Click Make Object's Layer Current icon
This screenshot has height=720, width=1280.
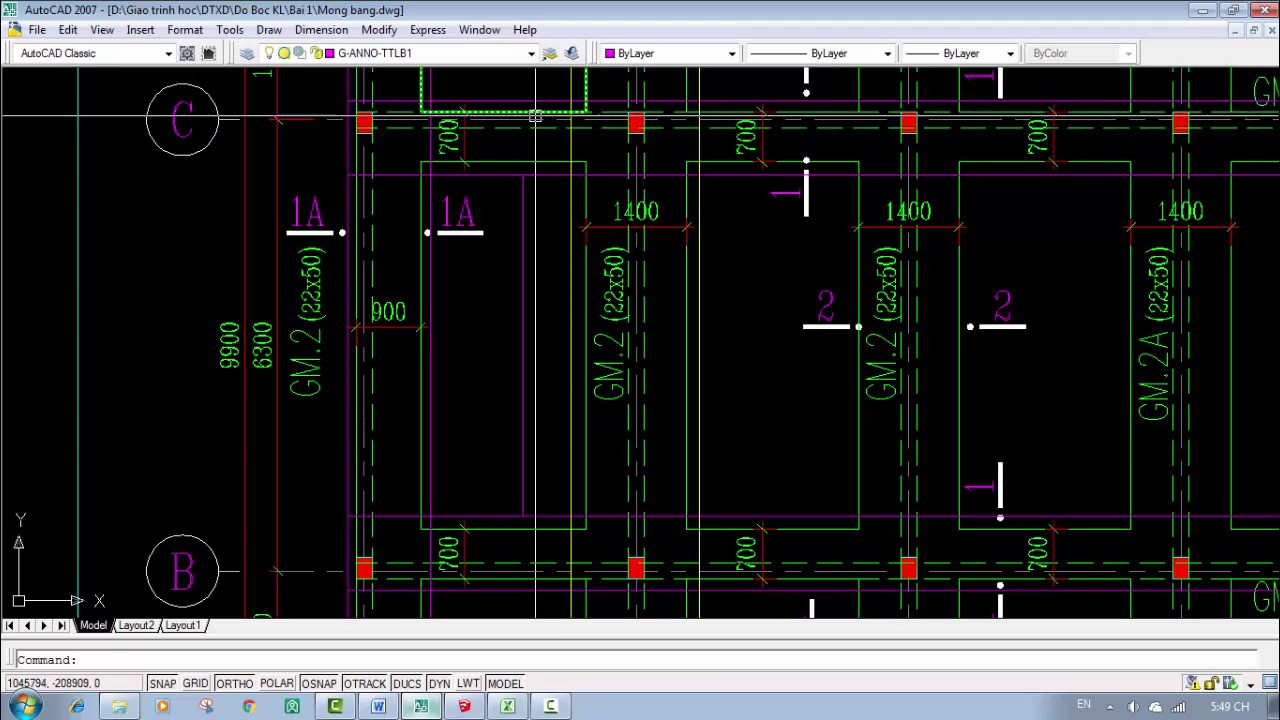tap(550, 53)
